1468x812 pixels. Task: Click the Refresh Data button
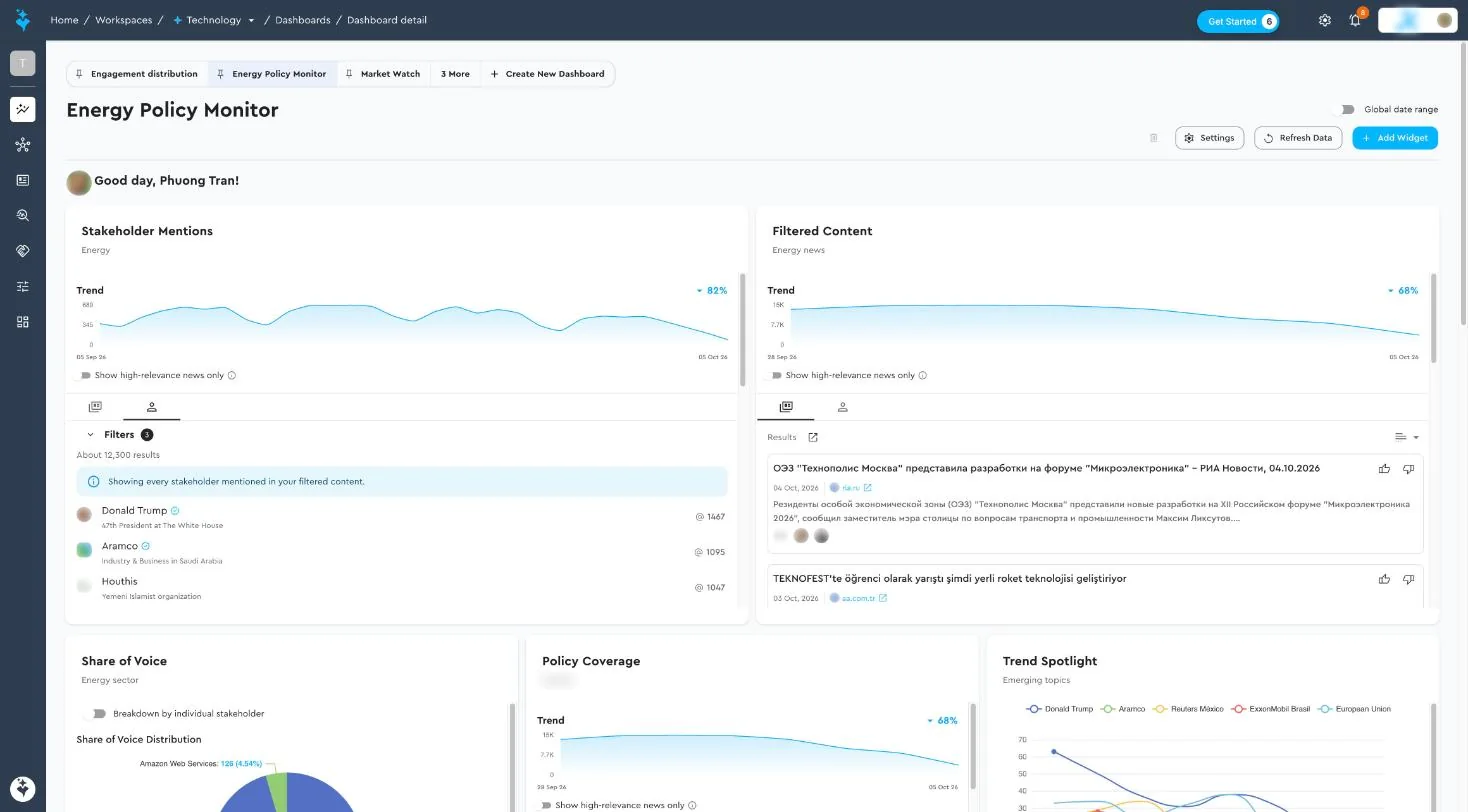(x=1298, y=138)
